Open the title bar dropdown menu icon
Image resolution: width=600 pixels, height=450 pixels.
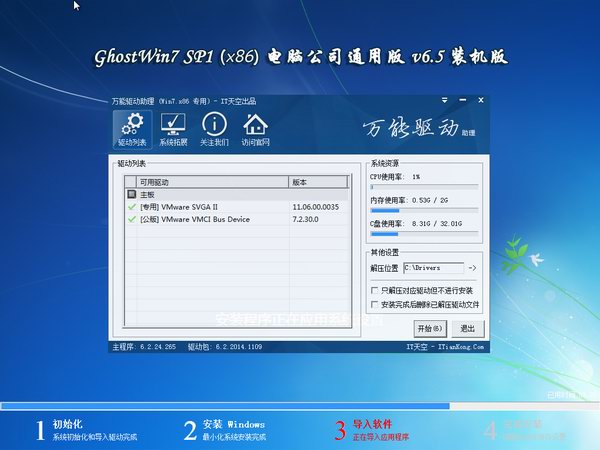(444, 100)
